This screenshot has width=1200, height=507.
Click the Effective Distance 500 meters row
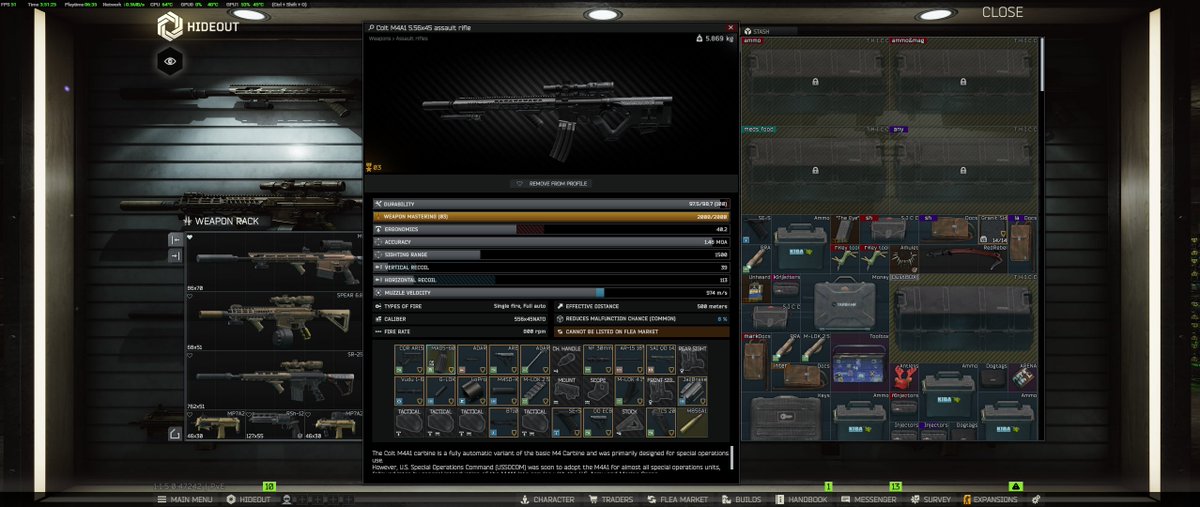pyautogui.click(x=644, y=306)
